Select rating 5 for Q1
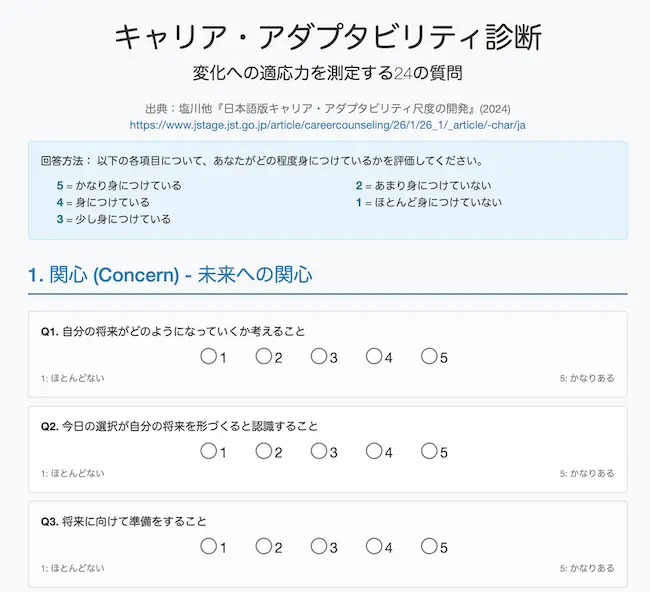 click(429, 356)
